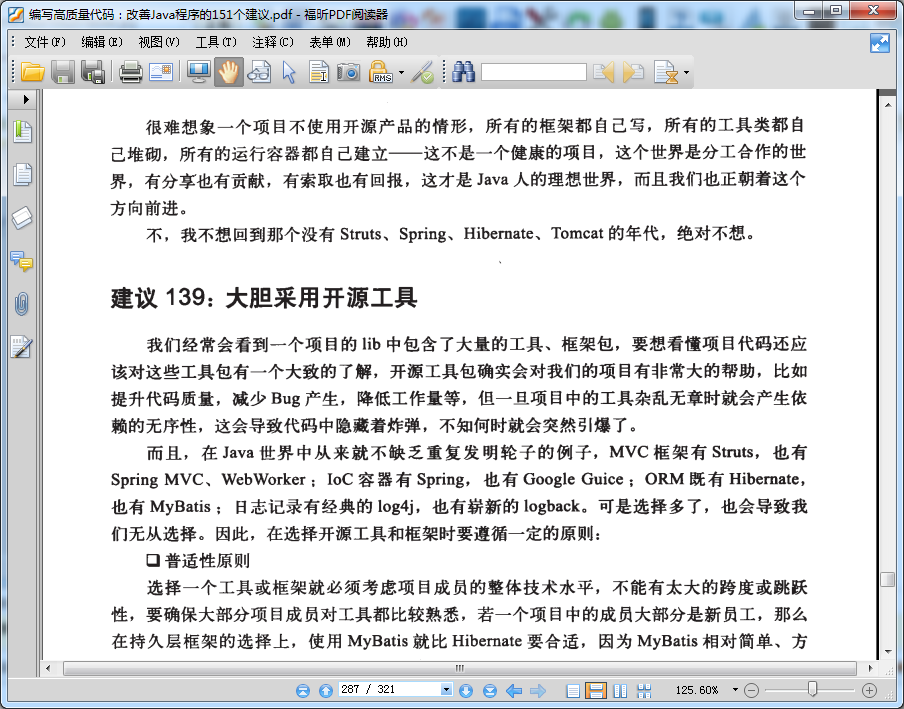Click the vertical scrollbar thumb
The image size is (904, 709).
[888, 579]
